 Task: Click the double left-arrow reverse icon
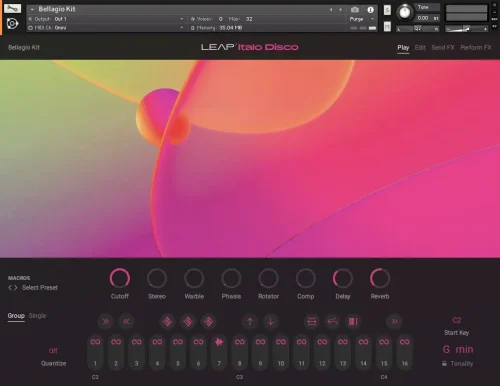coord(126,321)
